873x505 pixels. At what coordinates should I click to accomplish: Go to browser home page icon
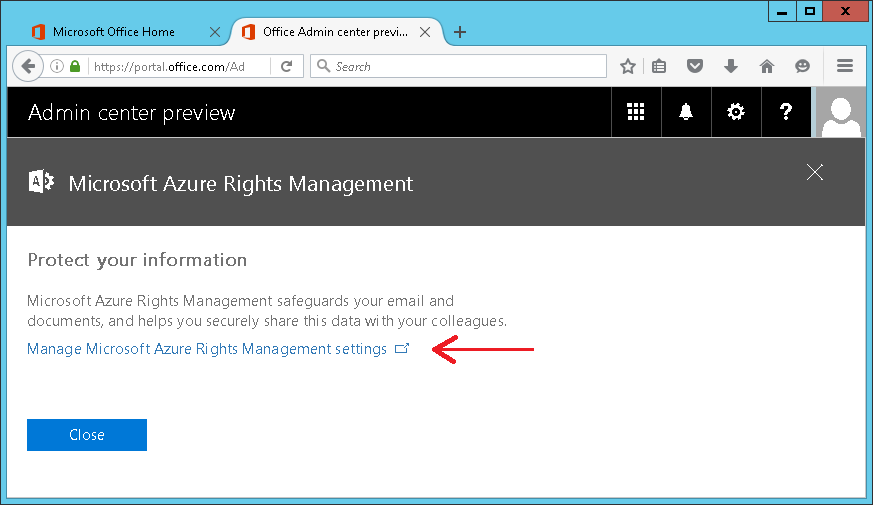click(767, 66)
